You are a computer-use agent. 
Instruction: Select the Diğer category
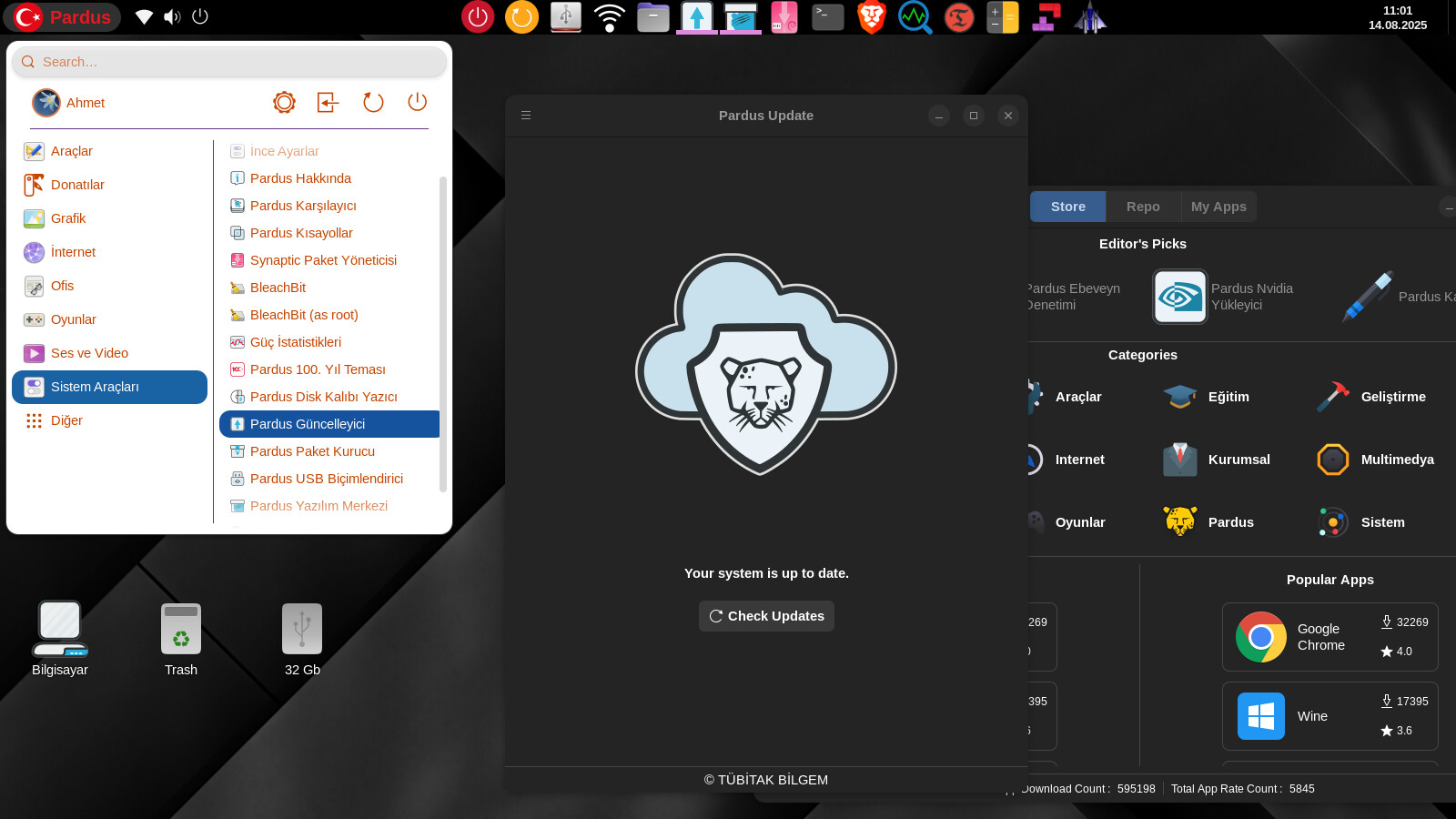click(109, 420)
